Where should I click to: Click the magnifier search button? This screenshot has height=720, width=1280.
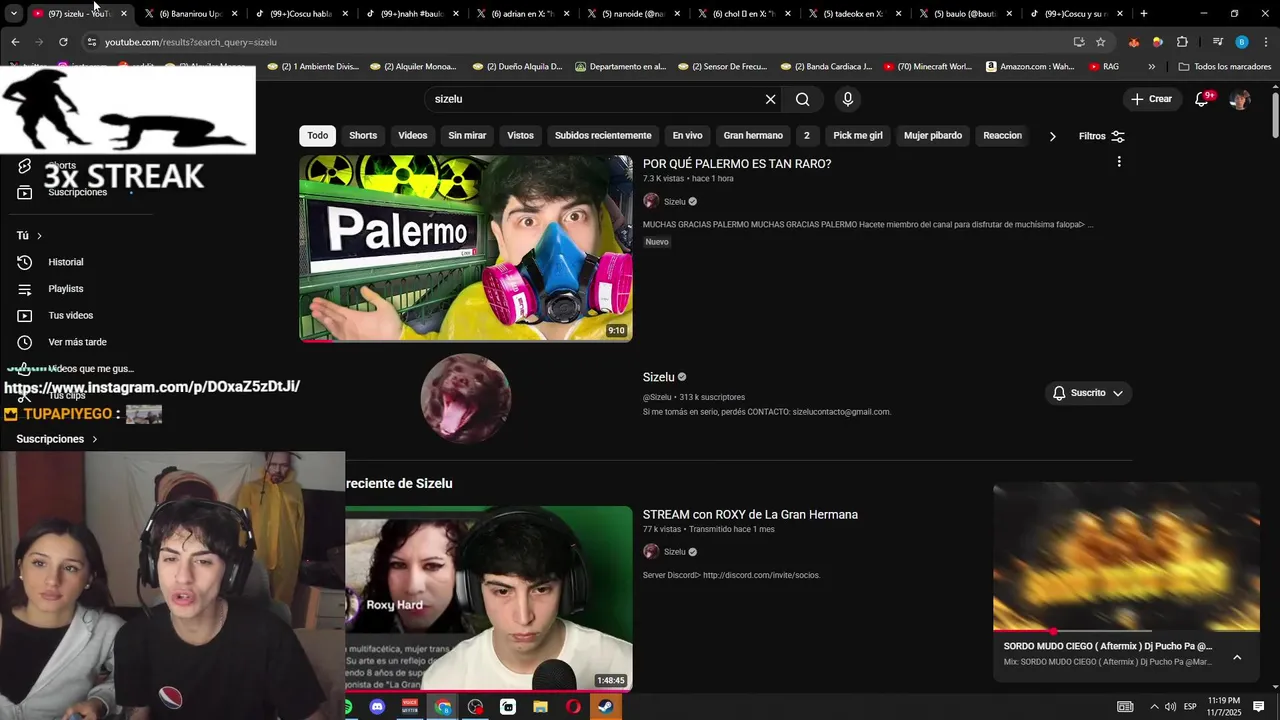(x=802, y=99)
